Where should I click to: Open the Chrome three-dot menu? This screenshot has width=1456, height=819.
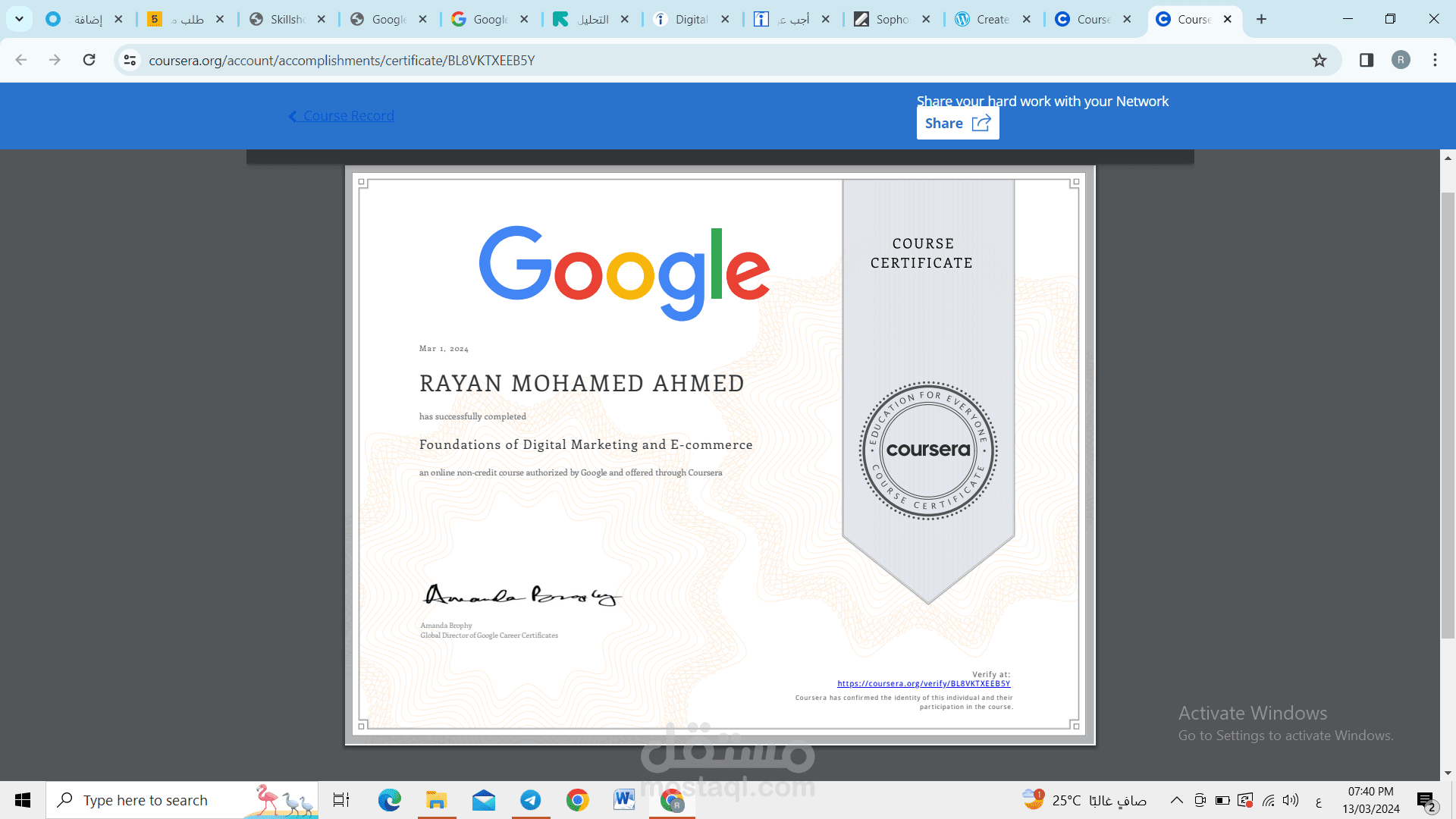(x=1435, y=60)
